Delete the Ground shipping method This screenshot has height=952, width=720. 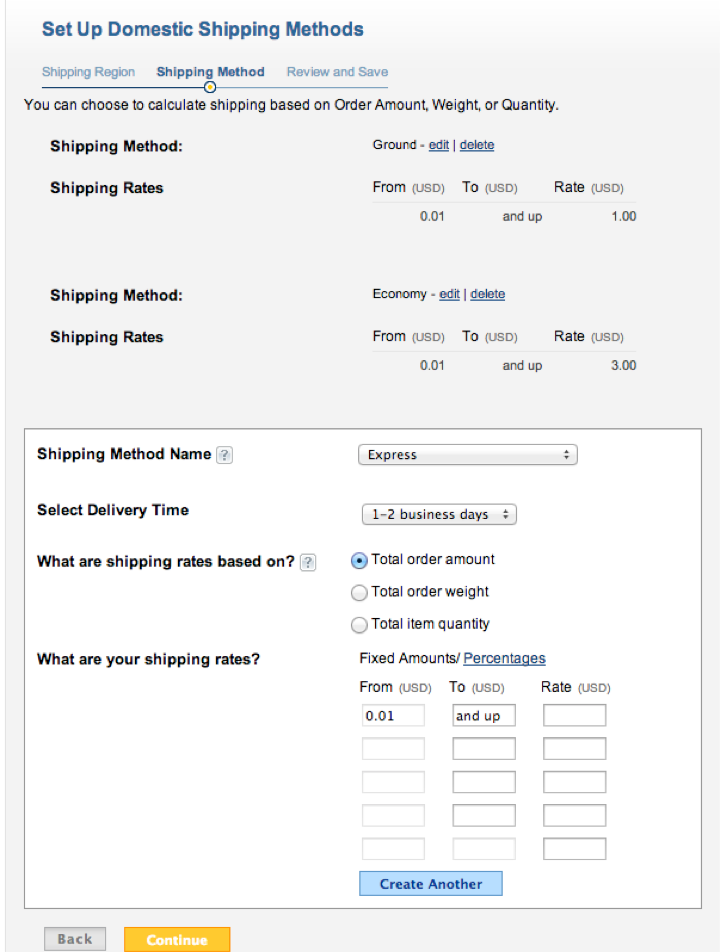[477, 145]
